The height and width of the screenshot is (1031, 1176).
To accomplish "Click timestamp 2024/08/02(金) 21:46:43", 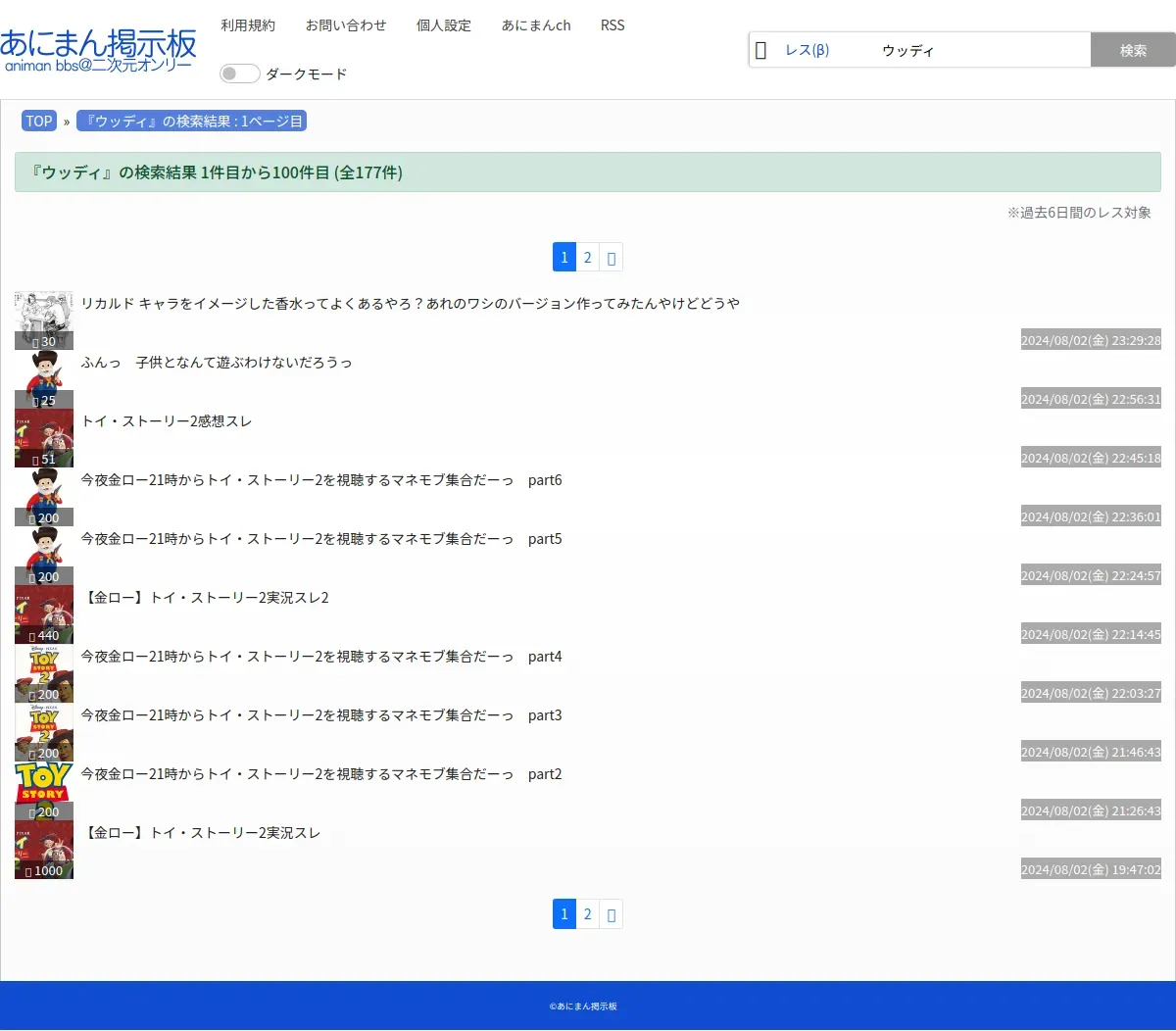I will point(1091,752).
